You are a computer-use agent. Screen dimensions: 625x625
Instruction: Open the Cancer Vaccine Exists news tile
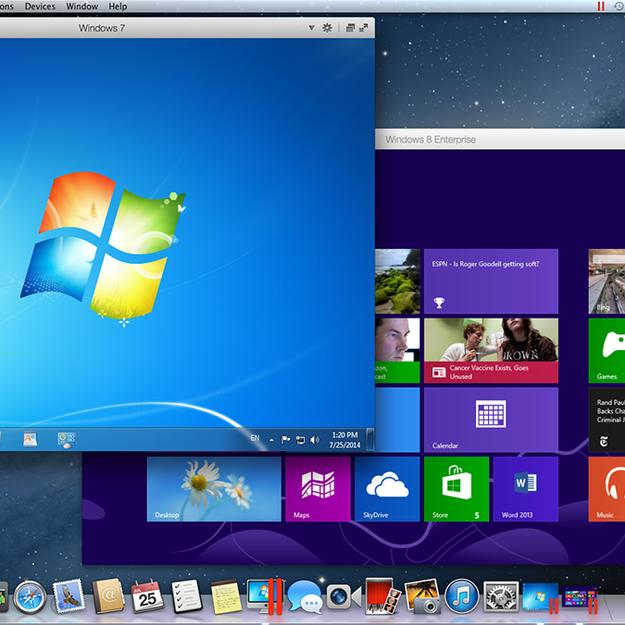[x=491, y=350]
